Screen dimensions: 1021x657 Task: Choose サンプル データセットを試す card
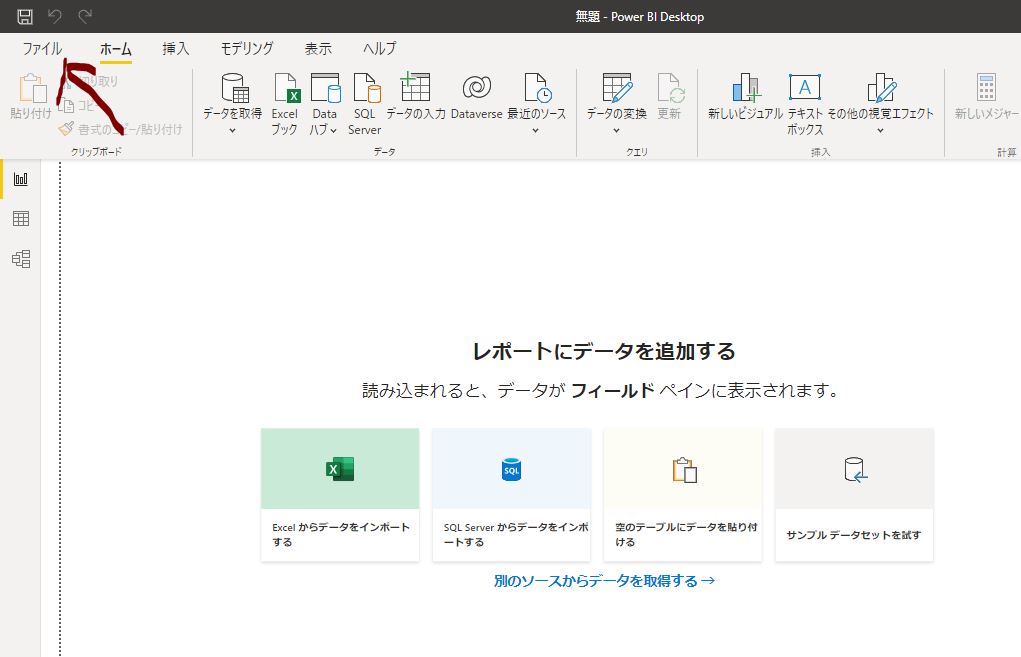pos(854,494)
